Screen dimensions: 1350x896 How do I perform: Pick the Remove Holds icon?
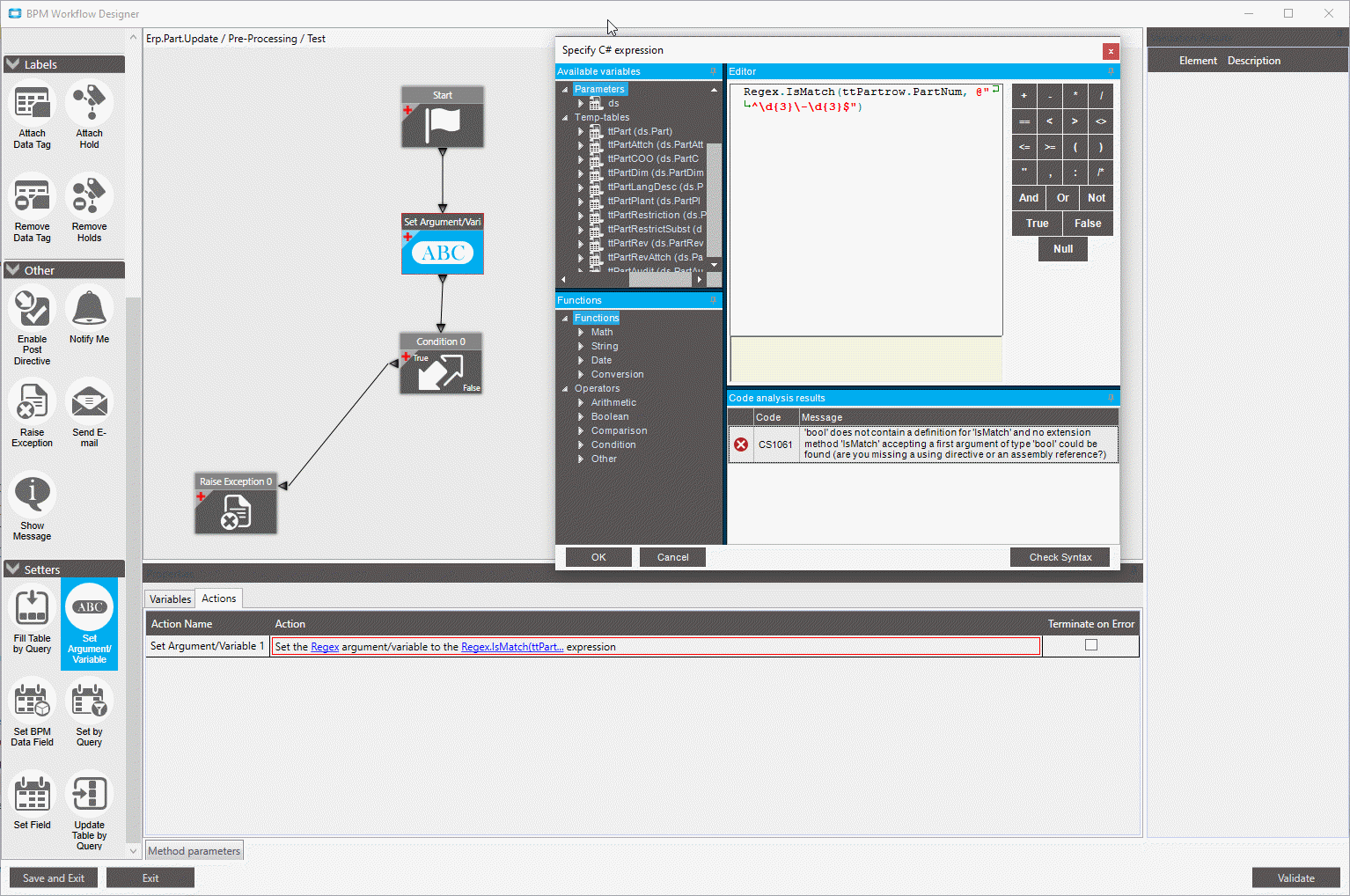point(89,196)
